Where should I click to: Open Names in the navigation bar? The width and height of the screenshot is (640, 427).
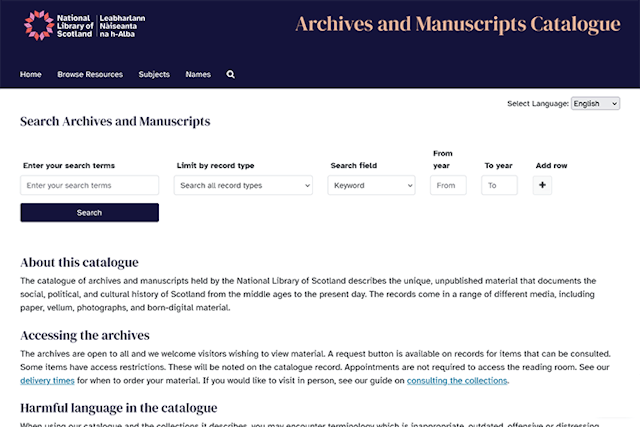click(198, 74)
